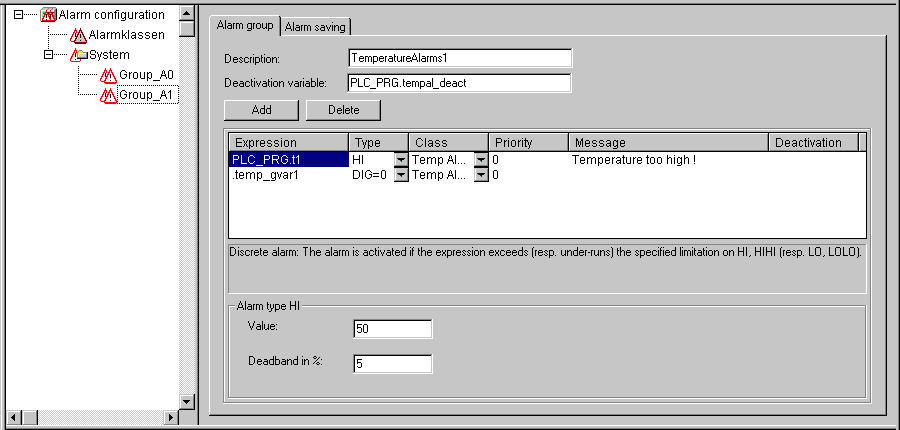
Task: Click the Delete button
Action: coord(343,110)
